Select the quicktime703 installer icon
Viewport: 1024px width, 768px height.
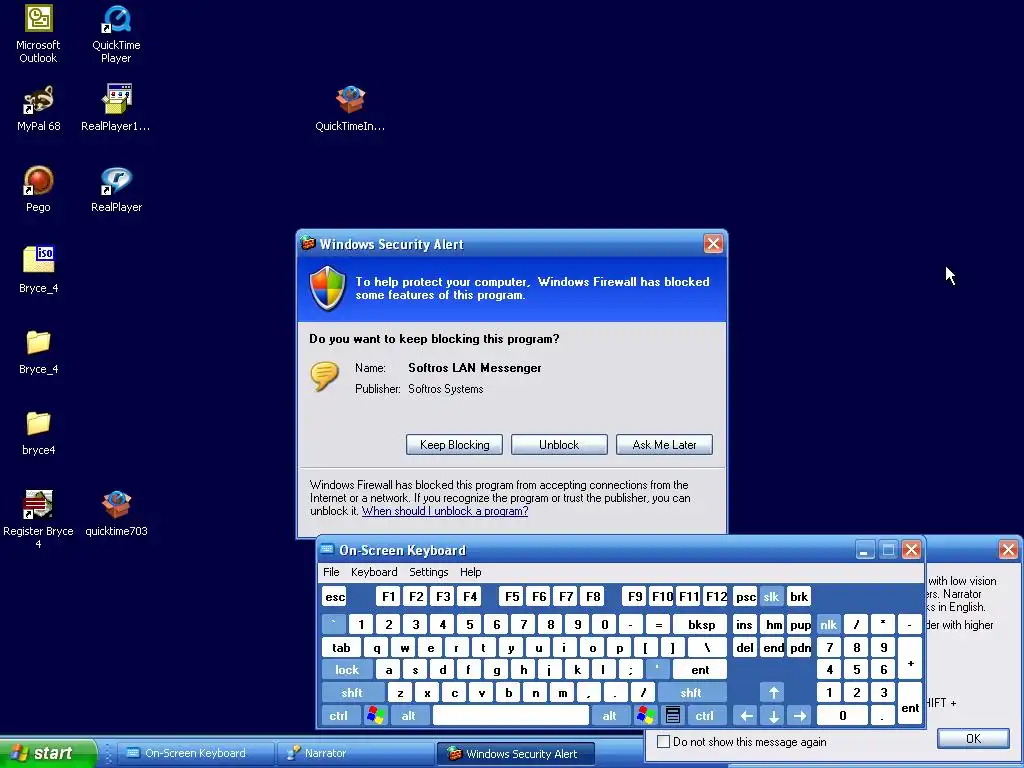coord(116,513)
